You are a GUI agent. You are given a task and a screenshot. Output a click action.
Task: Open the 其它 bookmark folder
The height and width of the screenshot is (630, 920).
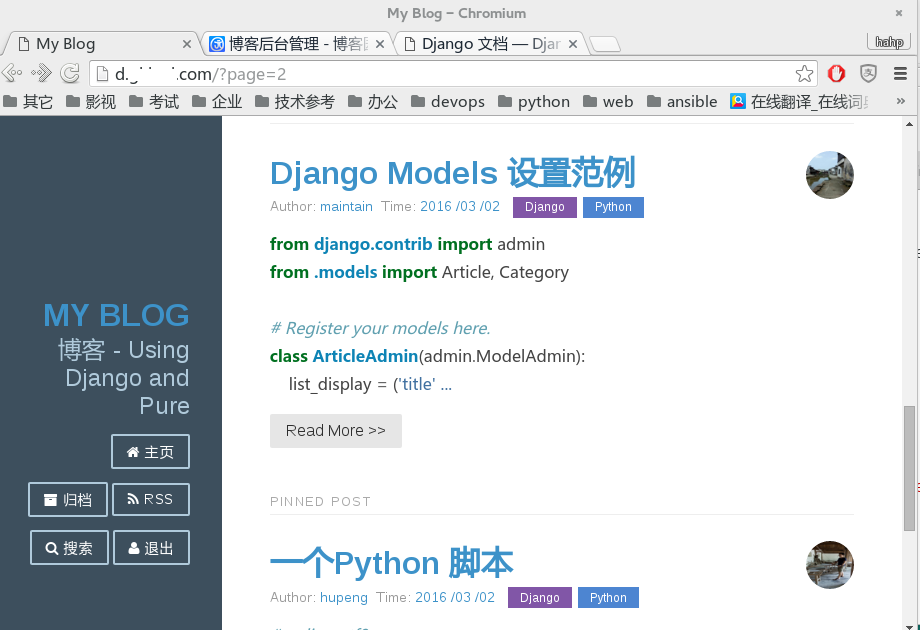pyautogui.click(x=28, y=101)
